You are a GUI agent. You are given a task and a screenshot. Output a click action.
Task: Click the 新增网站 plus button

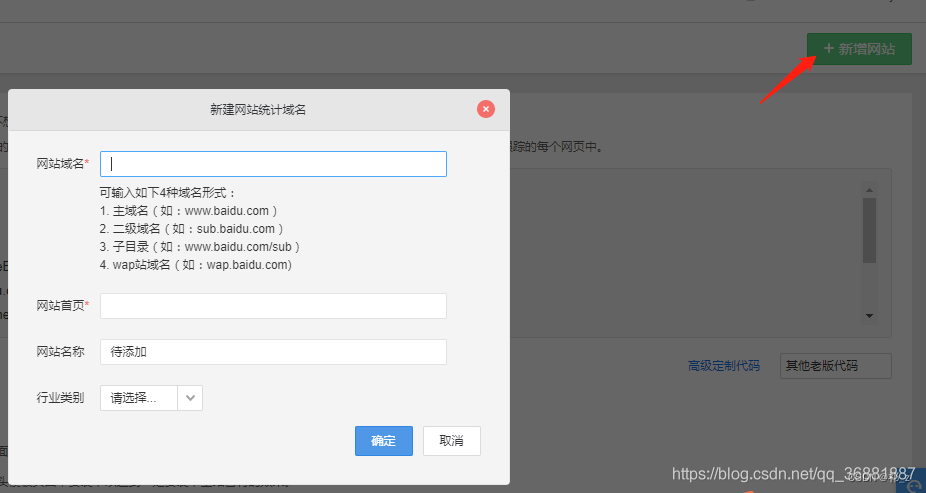859,49
